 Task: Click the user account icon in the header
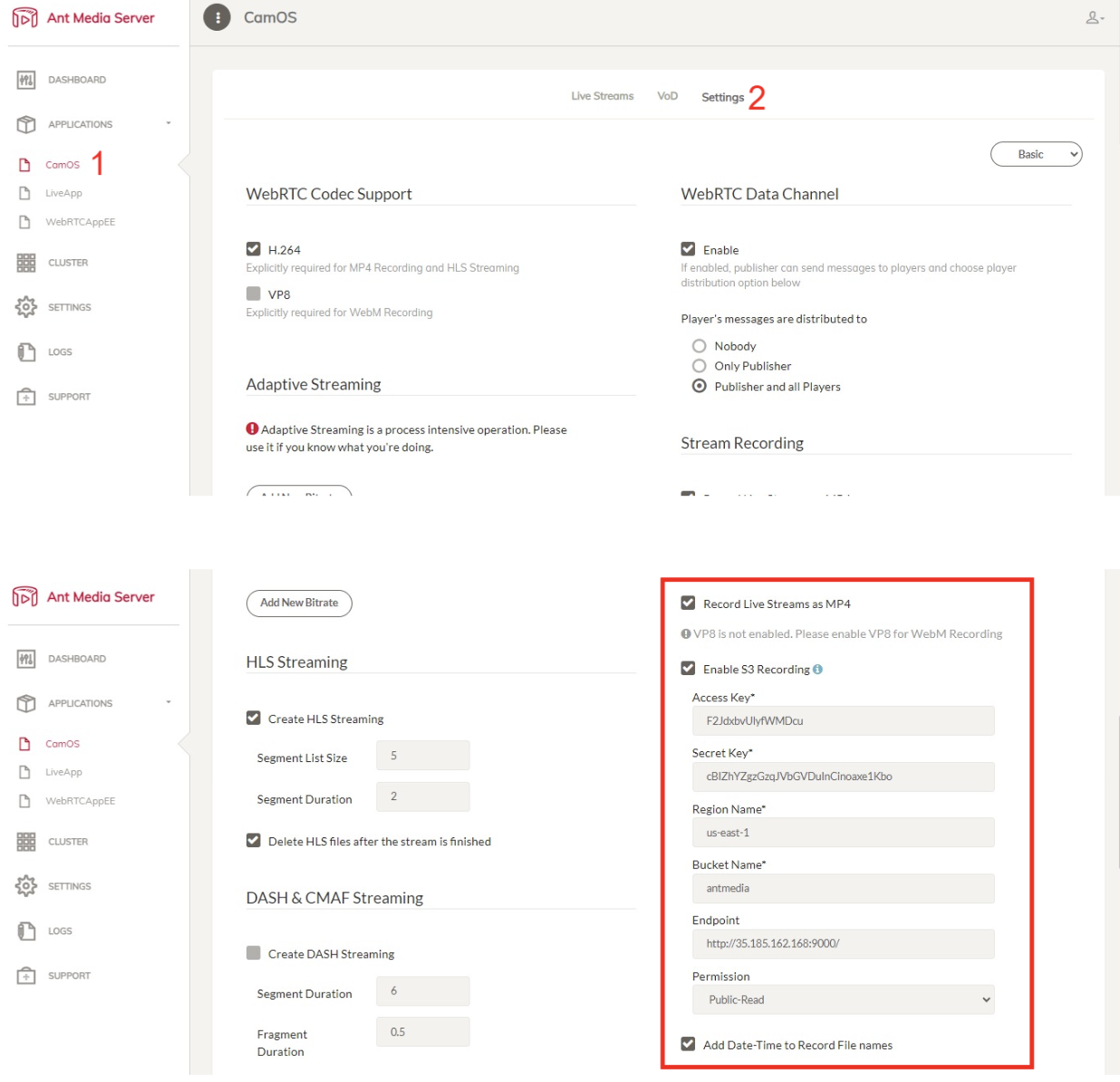1095,18
